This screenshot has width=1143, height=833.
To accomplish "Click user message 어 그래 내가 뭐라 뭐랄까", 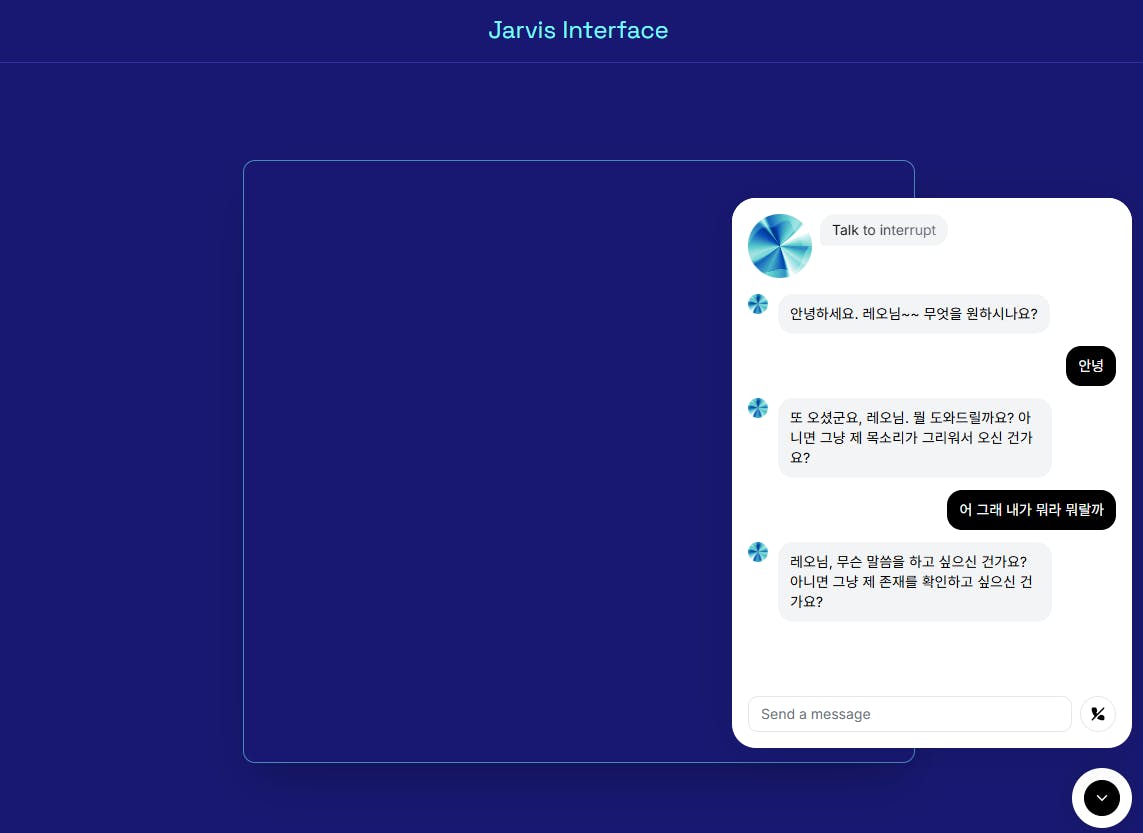I will point(1031,510).
